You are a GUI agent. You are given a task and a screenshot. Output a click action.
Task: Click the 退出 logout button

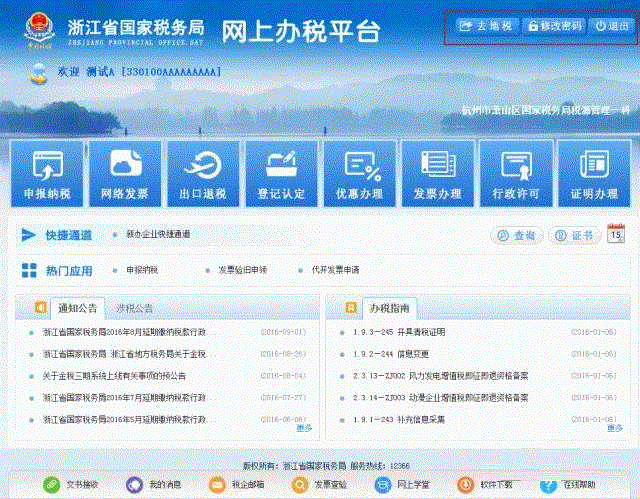(x=611, y=26)
